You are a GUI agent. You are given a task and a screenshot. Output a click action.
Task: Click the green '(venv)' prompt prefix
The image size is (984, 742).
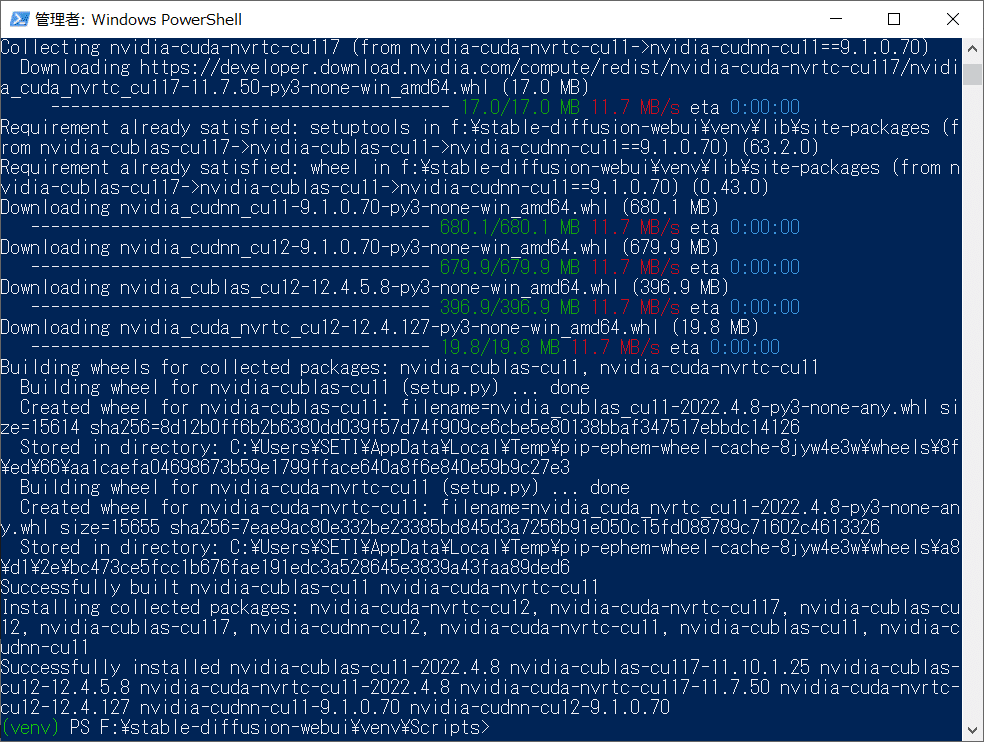pyautogui.click(x=30, y=728)
